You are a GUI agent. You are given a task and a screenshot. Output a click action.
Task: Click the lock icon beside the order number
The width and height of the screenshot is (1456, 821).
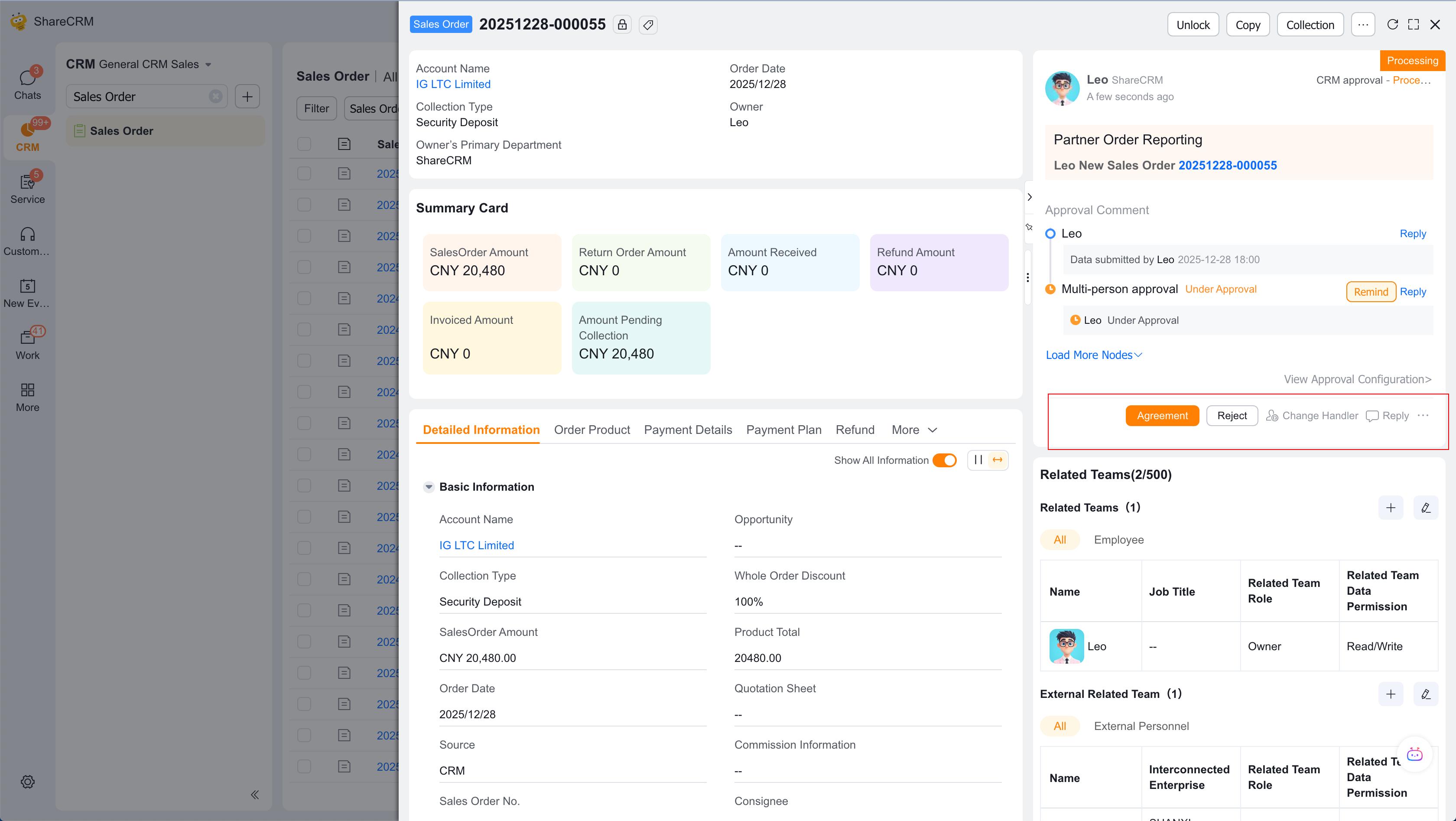point(622,25)
